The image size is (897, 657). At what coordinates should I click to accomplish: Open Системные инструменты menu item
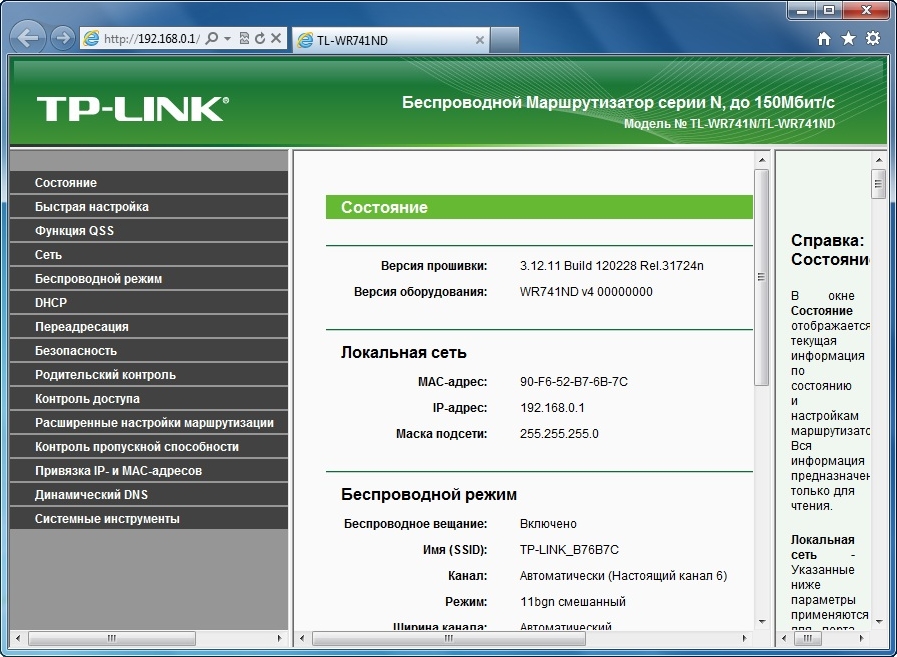(x=149, y=519)
